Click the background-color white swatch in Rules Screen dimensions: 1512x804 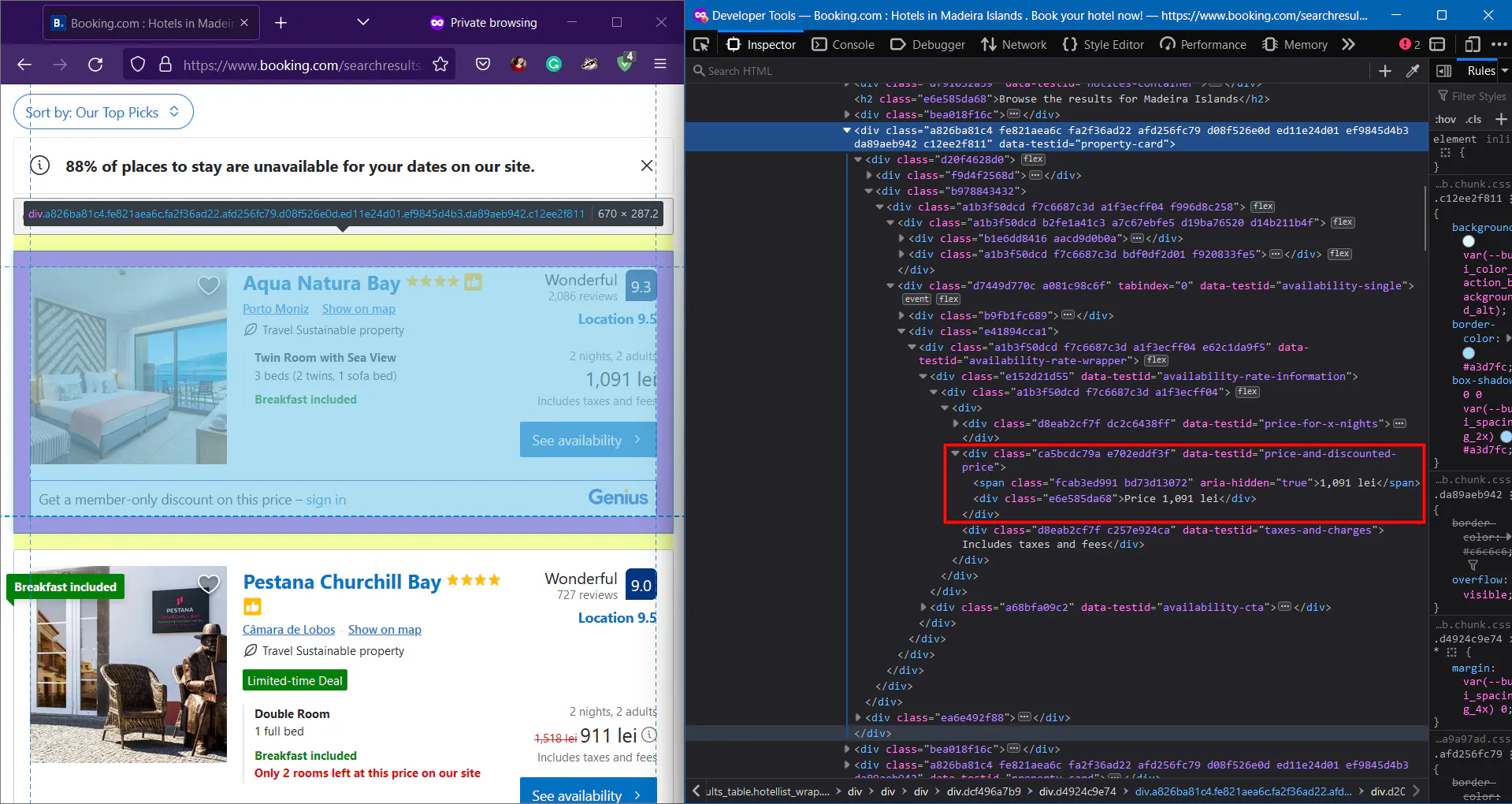click(1468, 241)
